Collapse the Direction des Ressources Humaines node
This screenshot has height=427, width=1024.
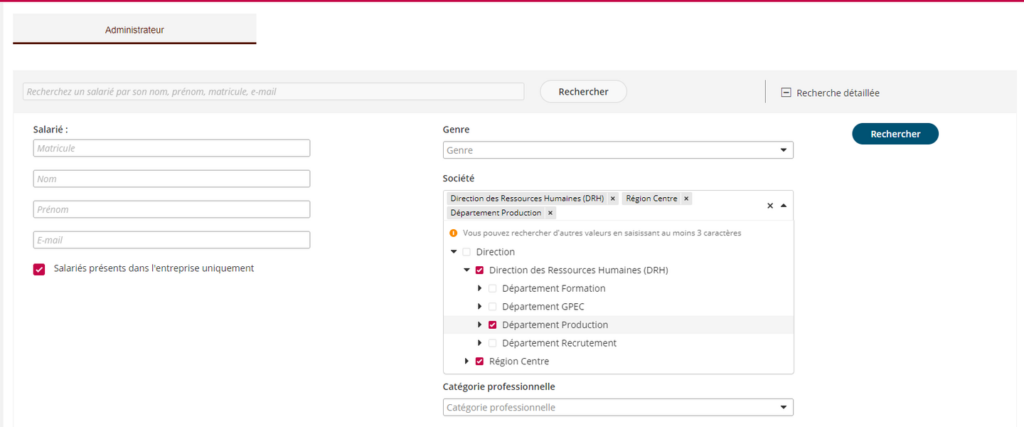[x=466, y=270]
